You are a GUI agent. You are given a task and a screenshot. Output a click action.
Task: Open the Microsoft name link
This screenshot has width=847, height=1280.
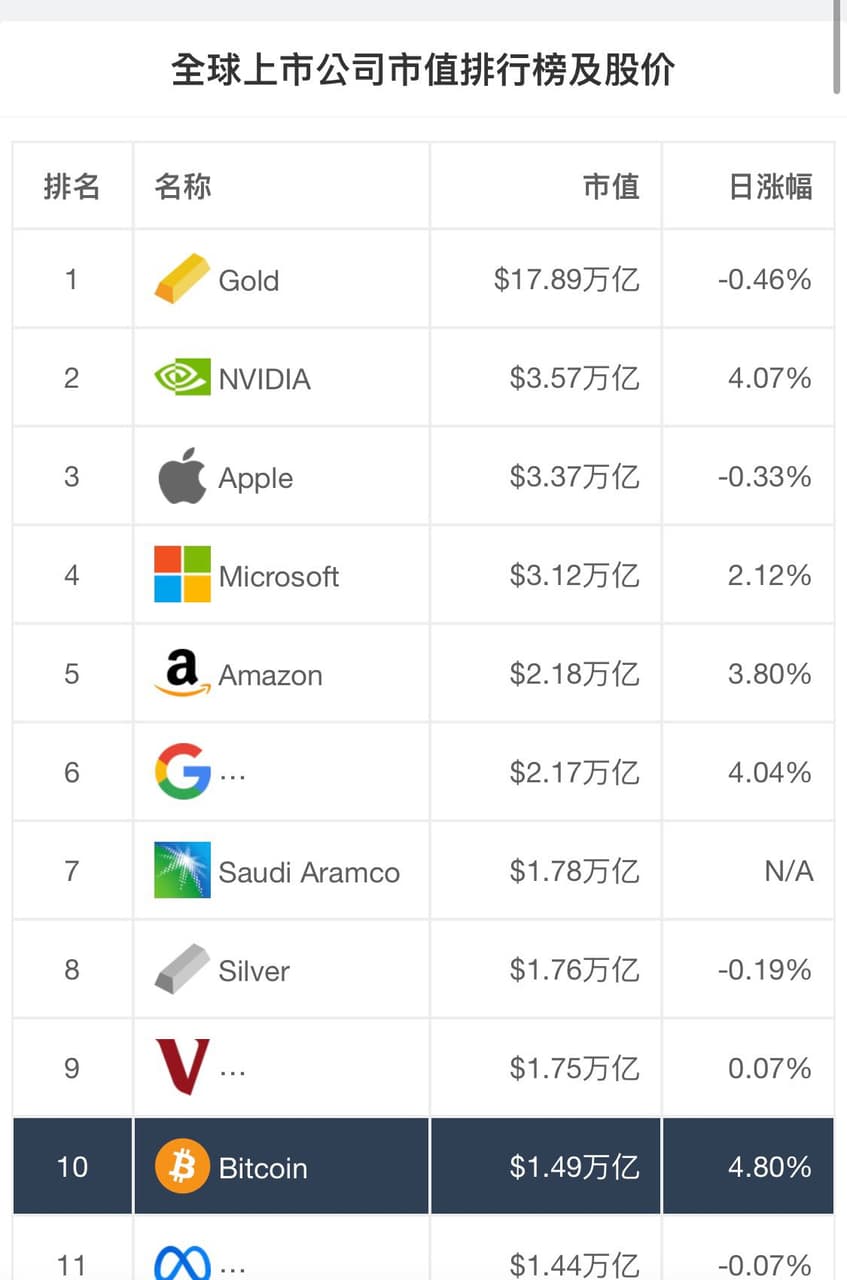[279, 576]
